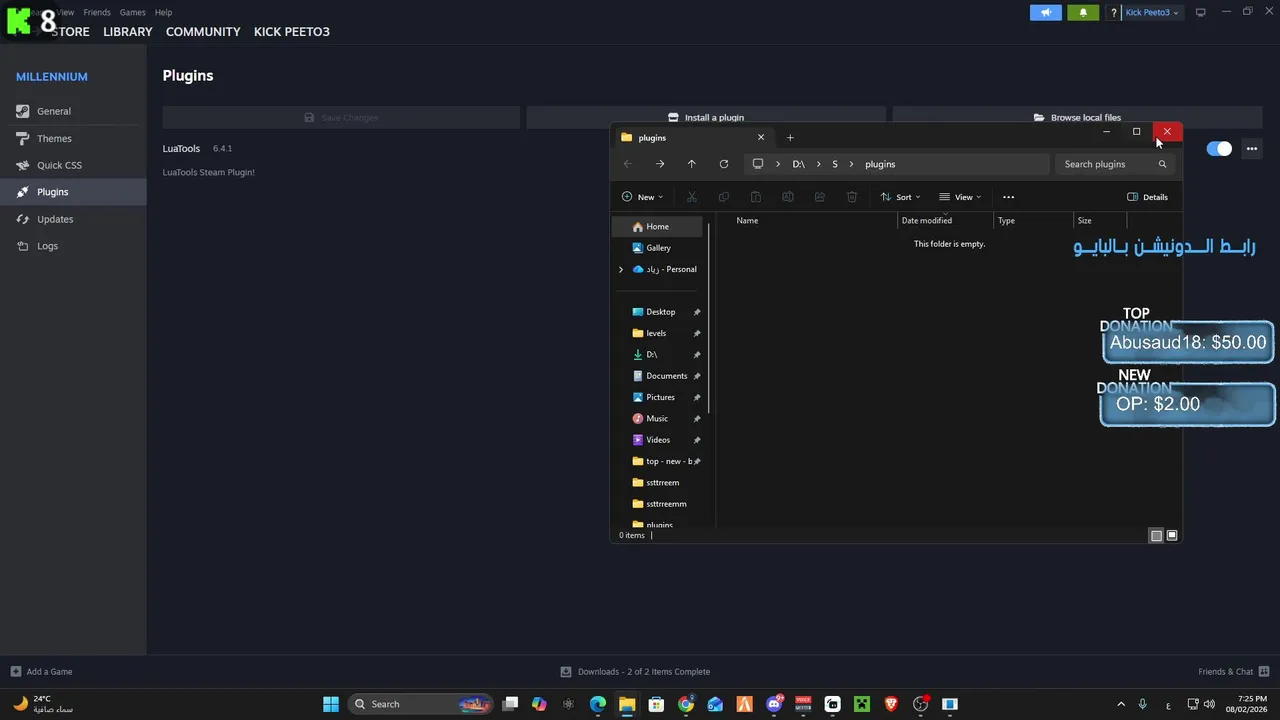Refresh the Explorer folder
The width and height of the screenshot is (1280, 720).
(724, 164)
